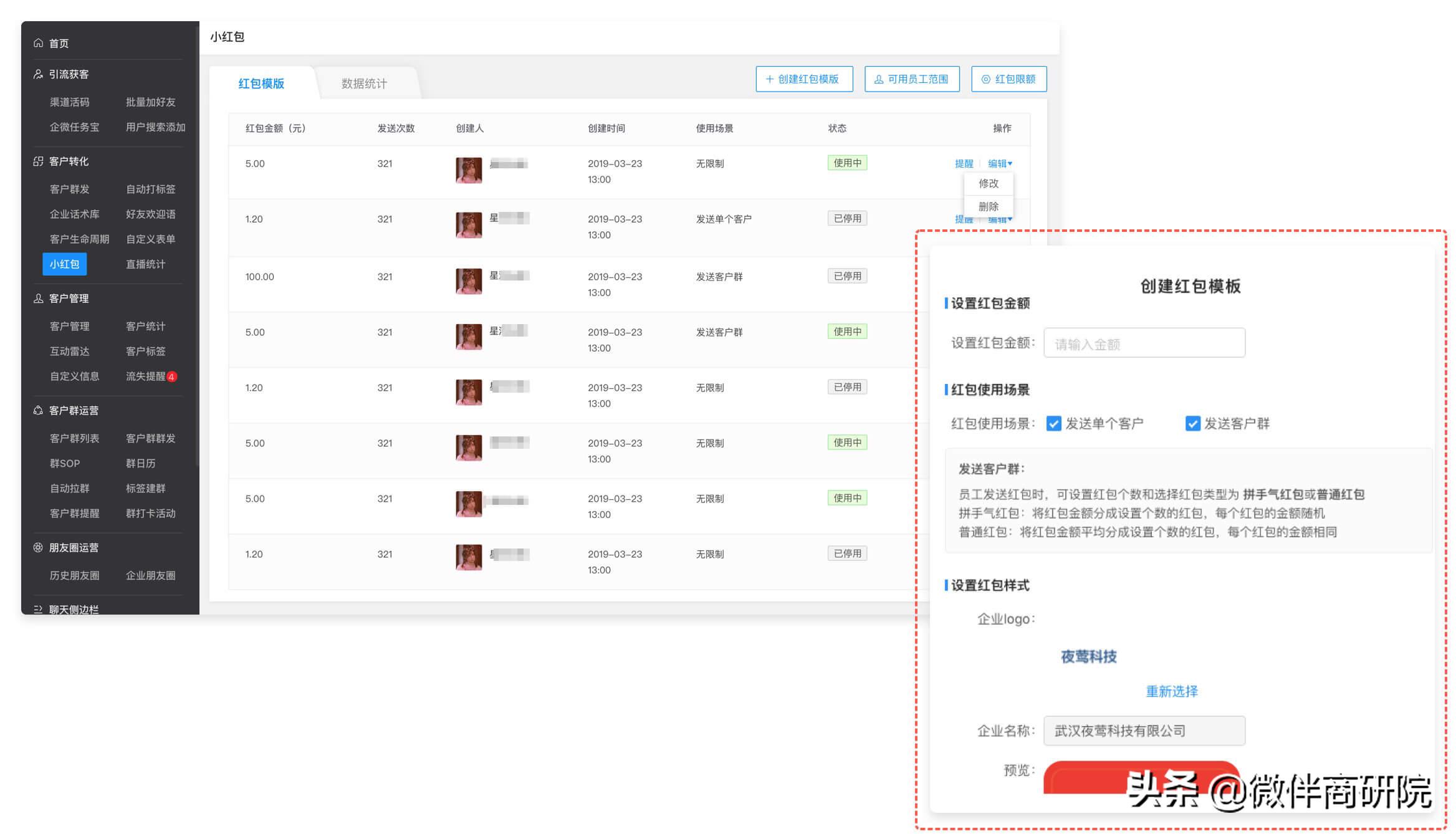1456x834 pixels.
Task: Click the 红包限额 limit icon button
Action: (985, 79)
